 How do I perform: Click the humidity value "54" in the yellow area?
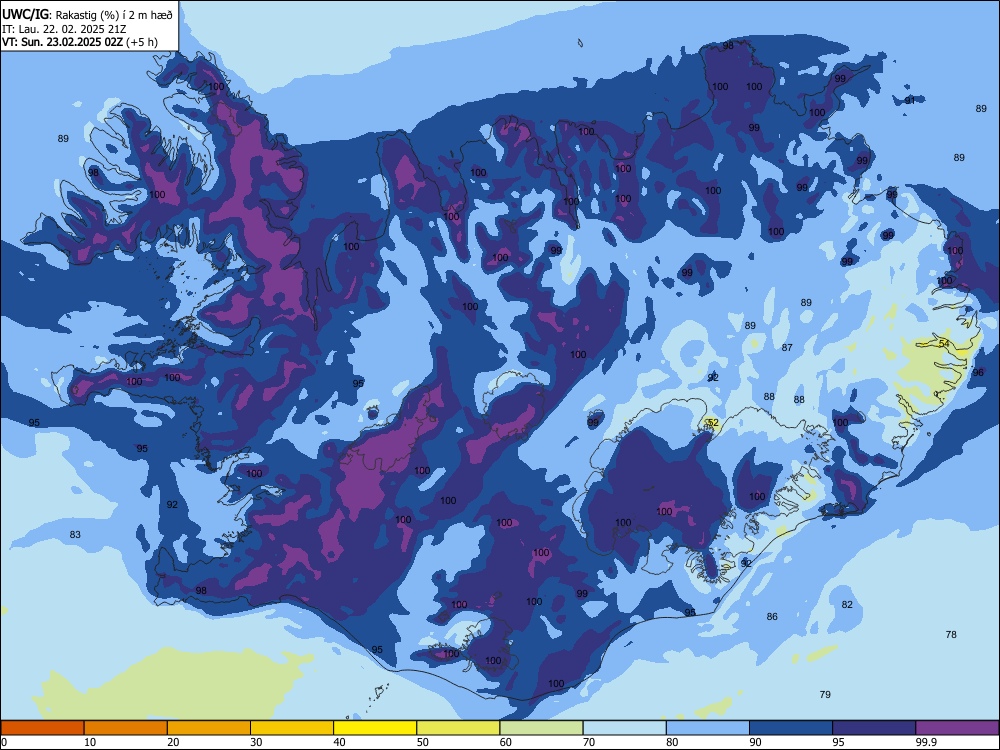pos(945,344)
